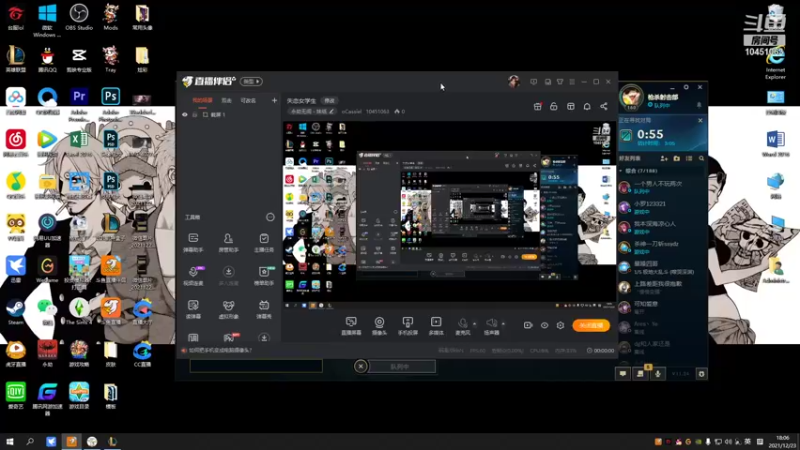Select the 截屏 1 source row
800x450 pixels.
coord(230,115)
